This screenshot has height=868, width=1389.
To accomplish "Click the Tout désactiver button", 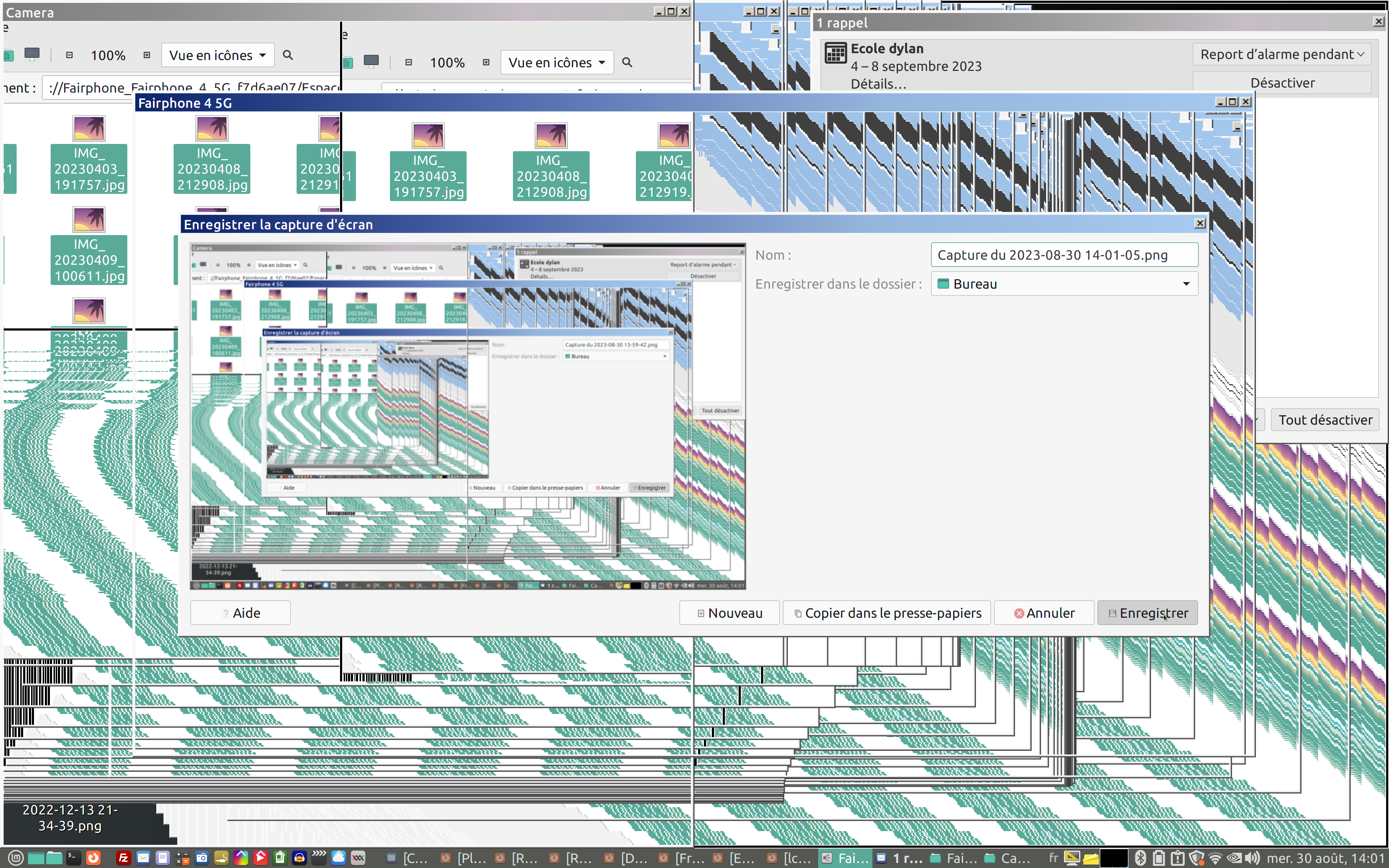I will (1325, 420).
